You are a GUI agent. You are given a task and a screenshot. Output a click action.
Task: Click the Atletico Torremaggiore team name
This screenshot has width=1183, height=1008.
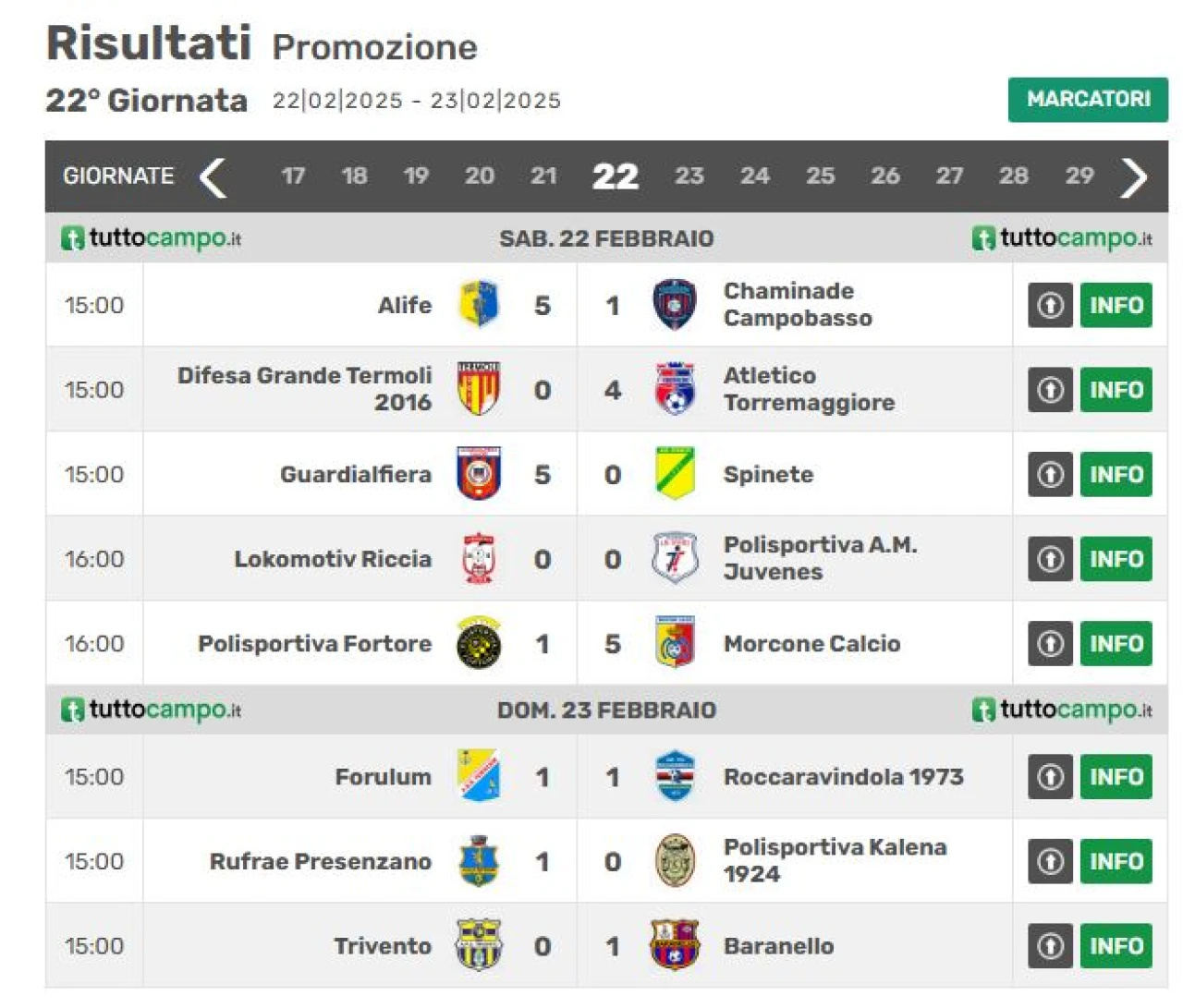click(x=809, y=389)
